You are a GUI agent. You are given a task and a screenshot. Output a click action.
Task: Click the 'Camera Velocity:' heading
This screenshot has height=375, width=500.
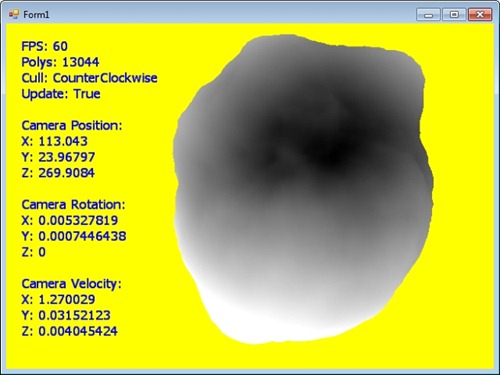click(x=72, y=284)
